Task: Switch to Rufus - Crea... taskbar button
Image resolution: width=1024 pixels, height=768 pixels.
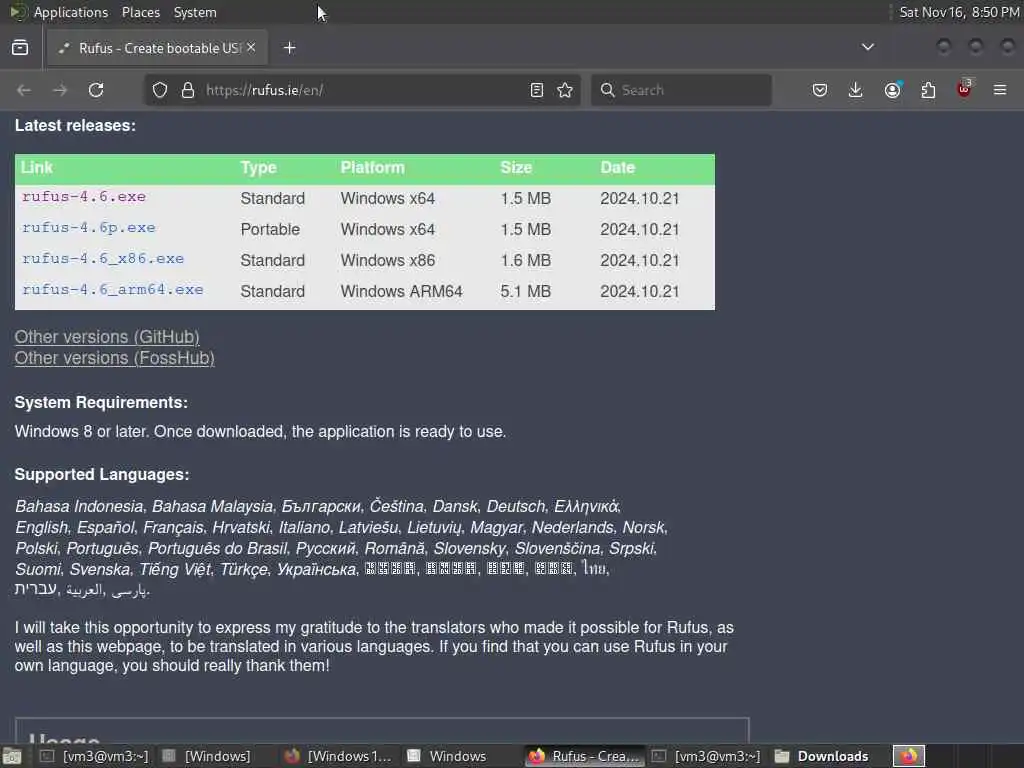Action: (x=584, y=756)
